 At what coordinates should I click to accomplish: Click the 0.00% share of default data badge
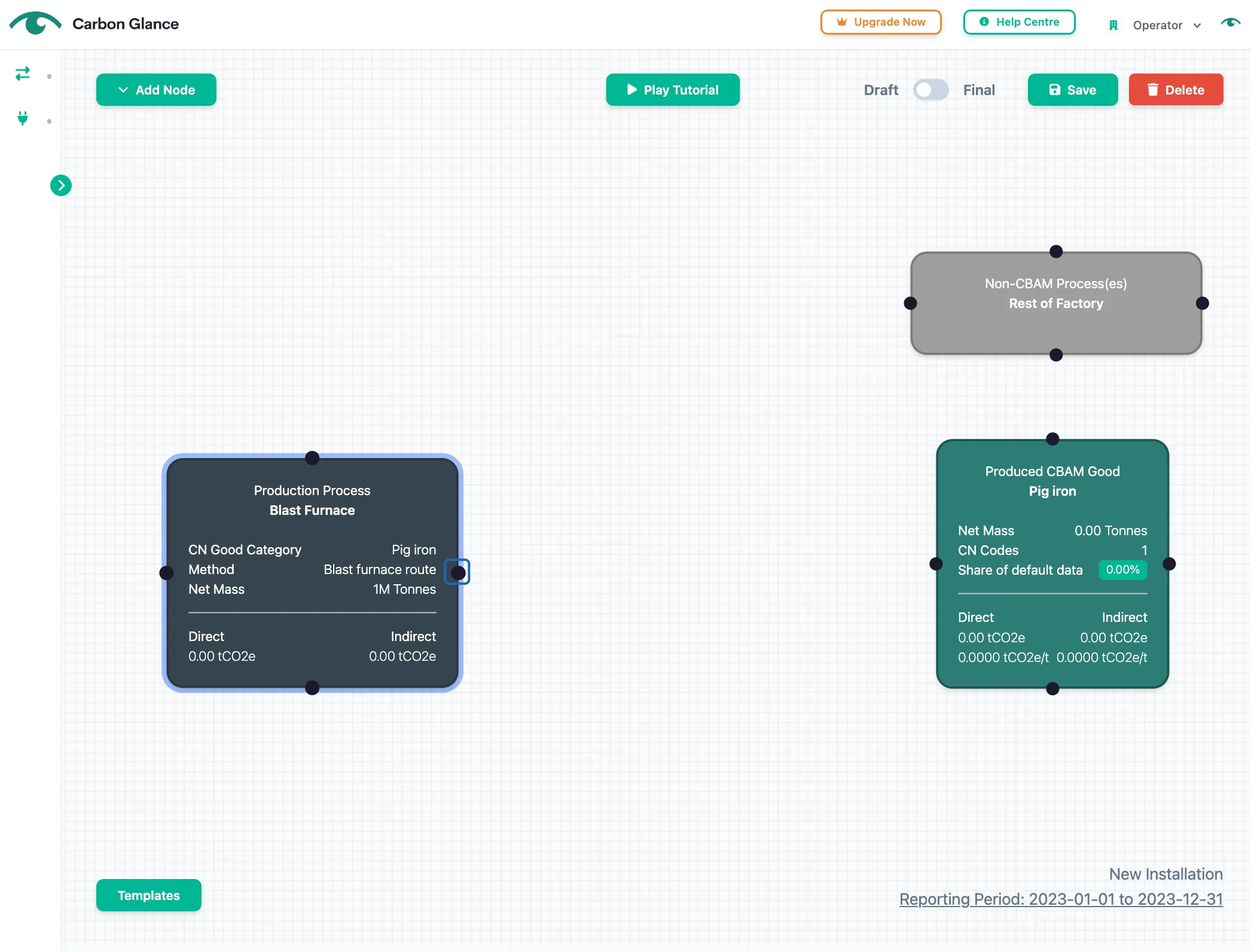click(1122, 570)
